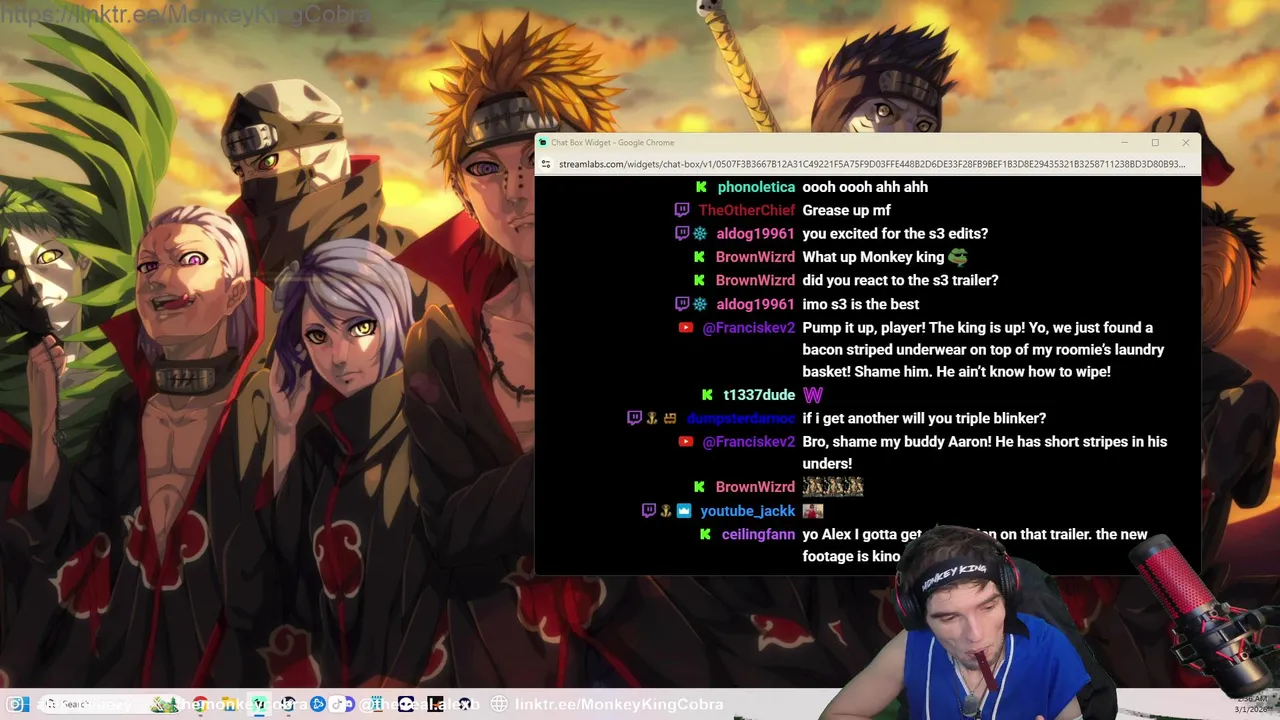Click the Kick badge beside ceilingfann
The height and width of the screenshot is (720, 1280).
click(x=706, y=534)
